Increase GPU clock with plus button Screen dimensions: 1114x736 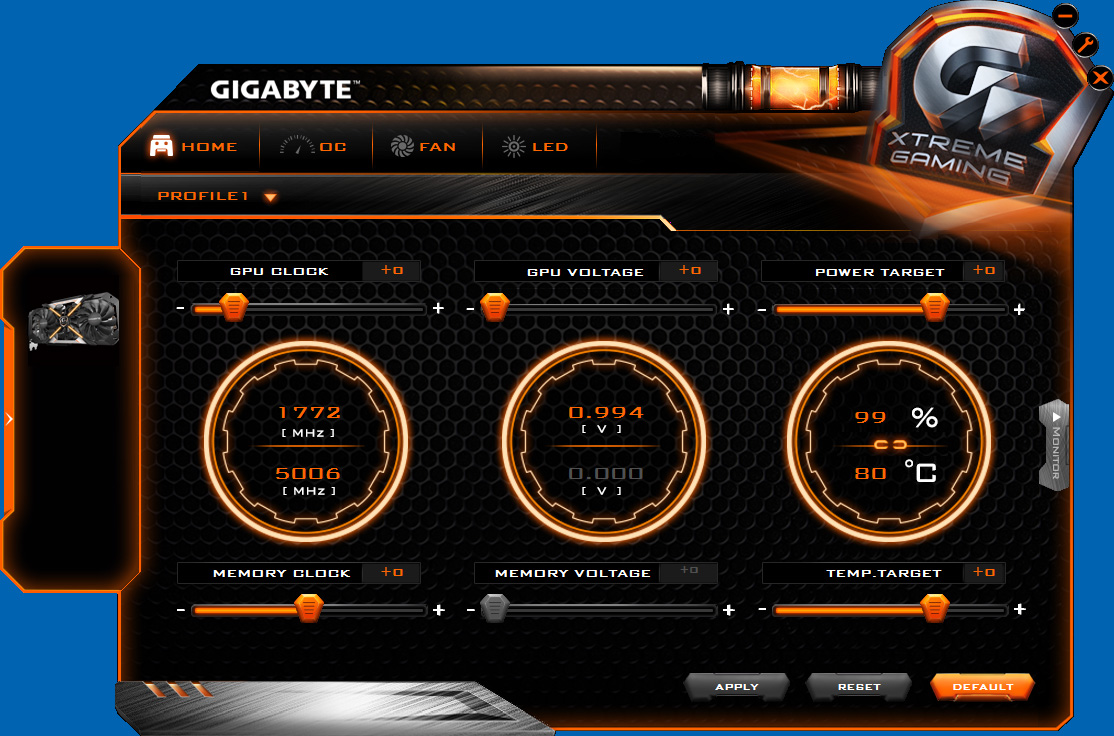438,308
